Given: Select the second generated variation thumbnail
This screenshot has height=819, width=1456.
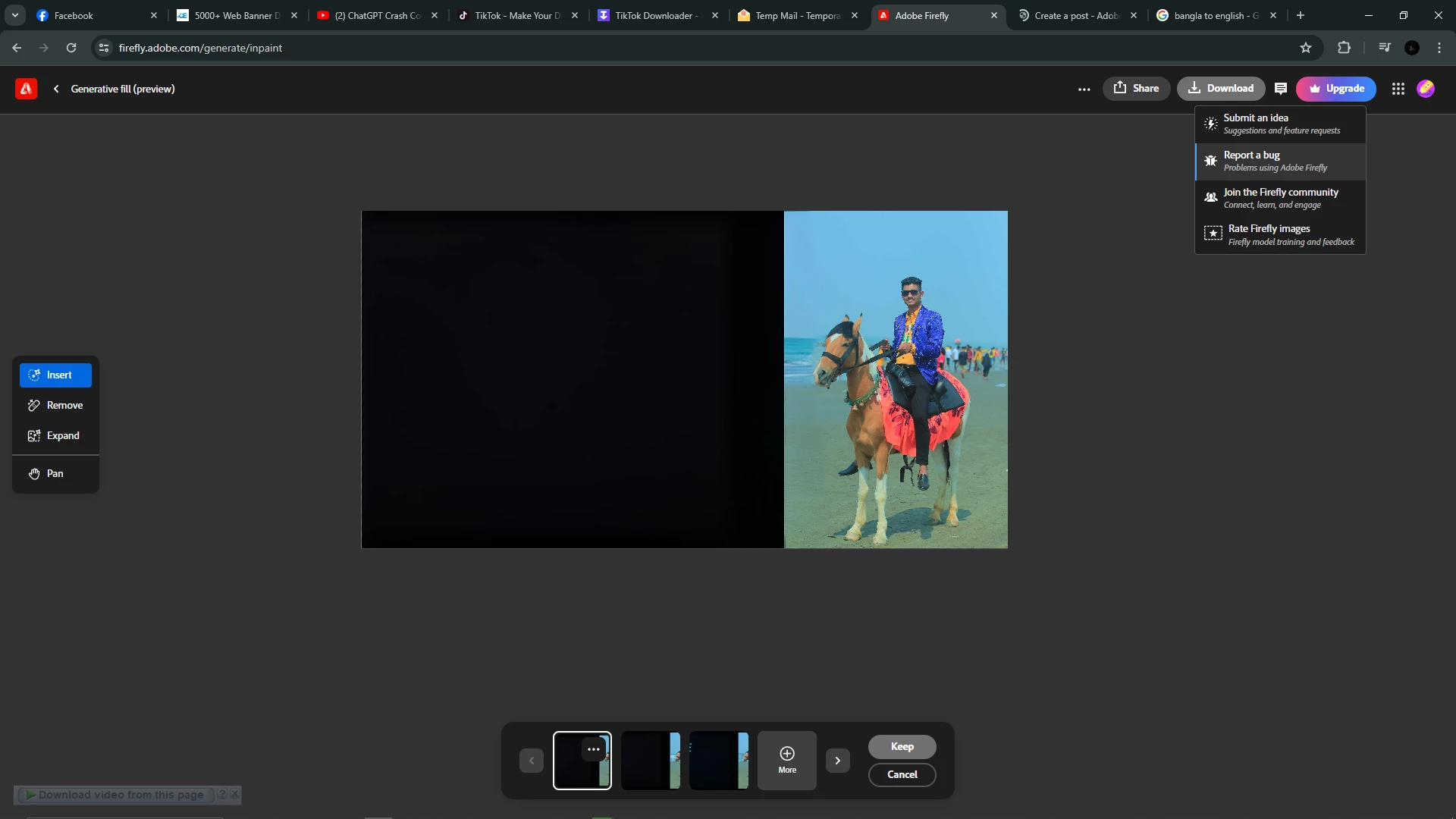Looking at the screenshot, I should pos(651,761).
